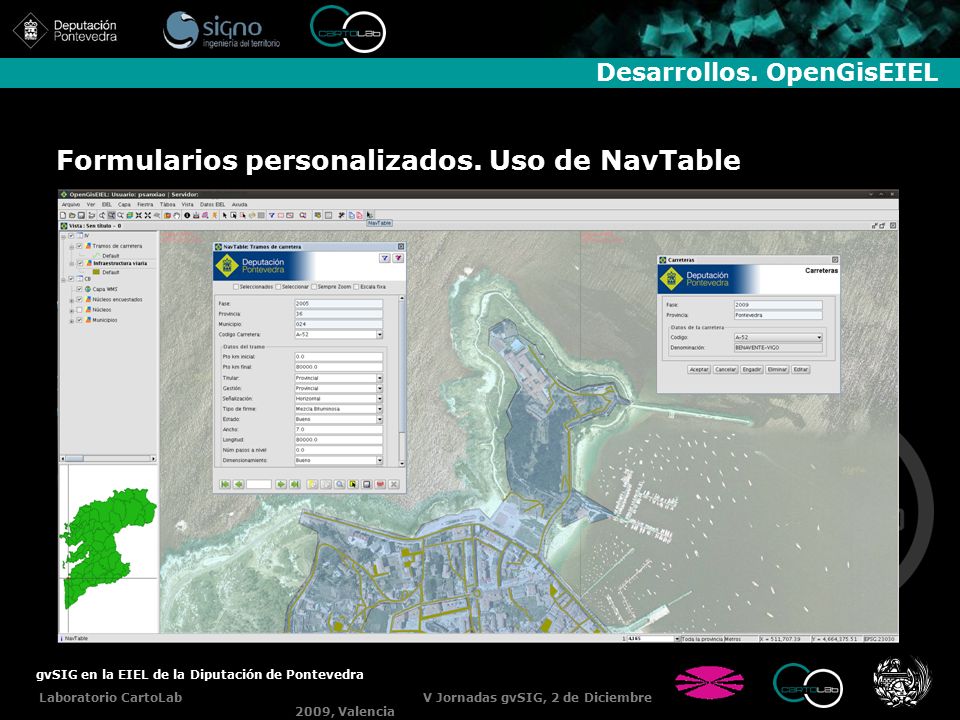Open the Codigo dropdown in Carreteras window

[x=819, y=337]
